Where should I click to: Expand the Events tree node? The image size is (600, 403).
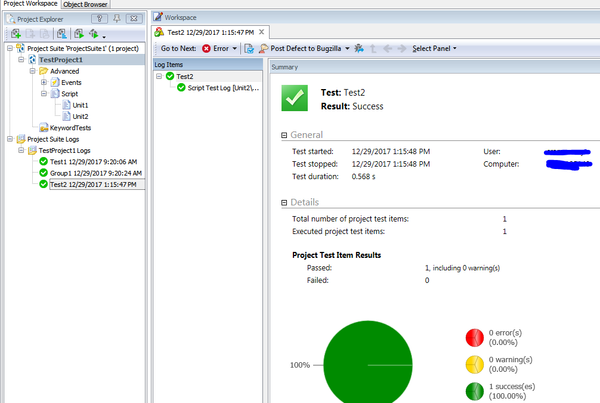pos(43,83)
